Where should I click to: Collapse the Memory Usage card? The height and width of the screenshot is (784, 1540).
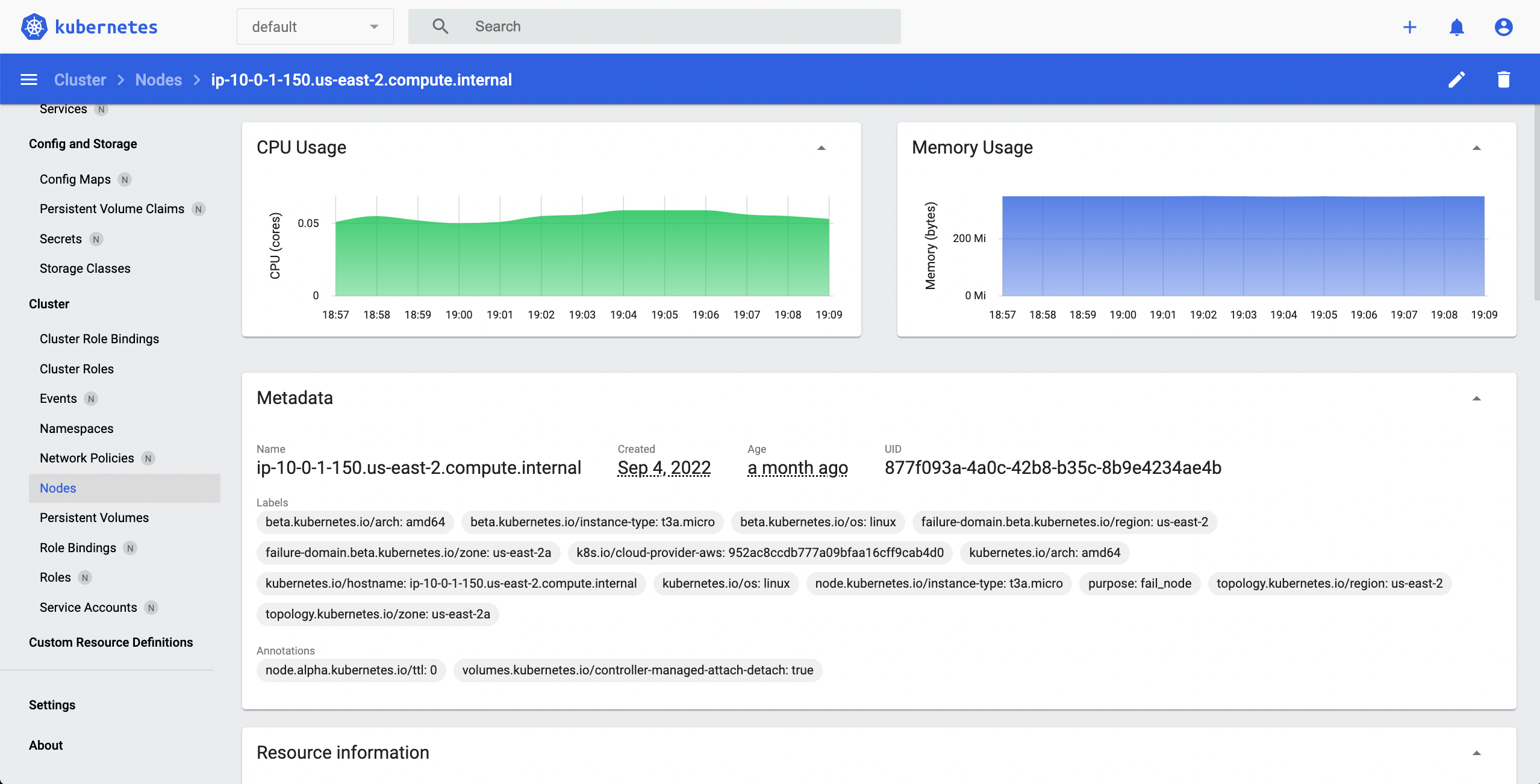tap(1476, 148)
